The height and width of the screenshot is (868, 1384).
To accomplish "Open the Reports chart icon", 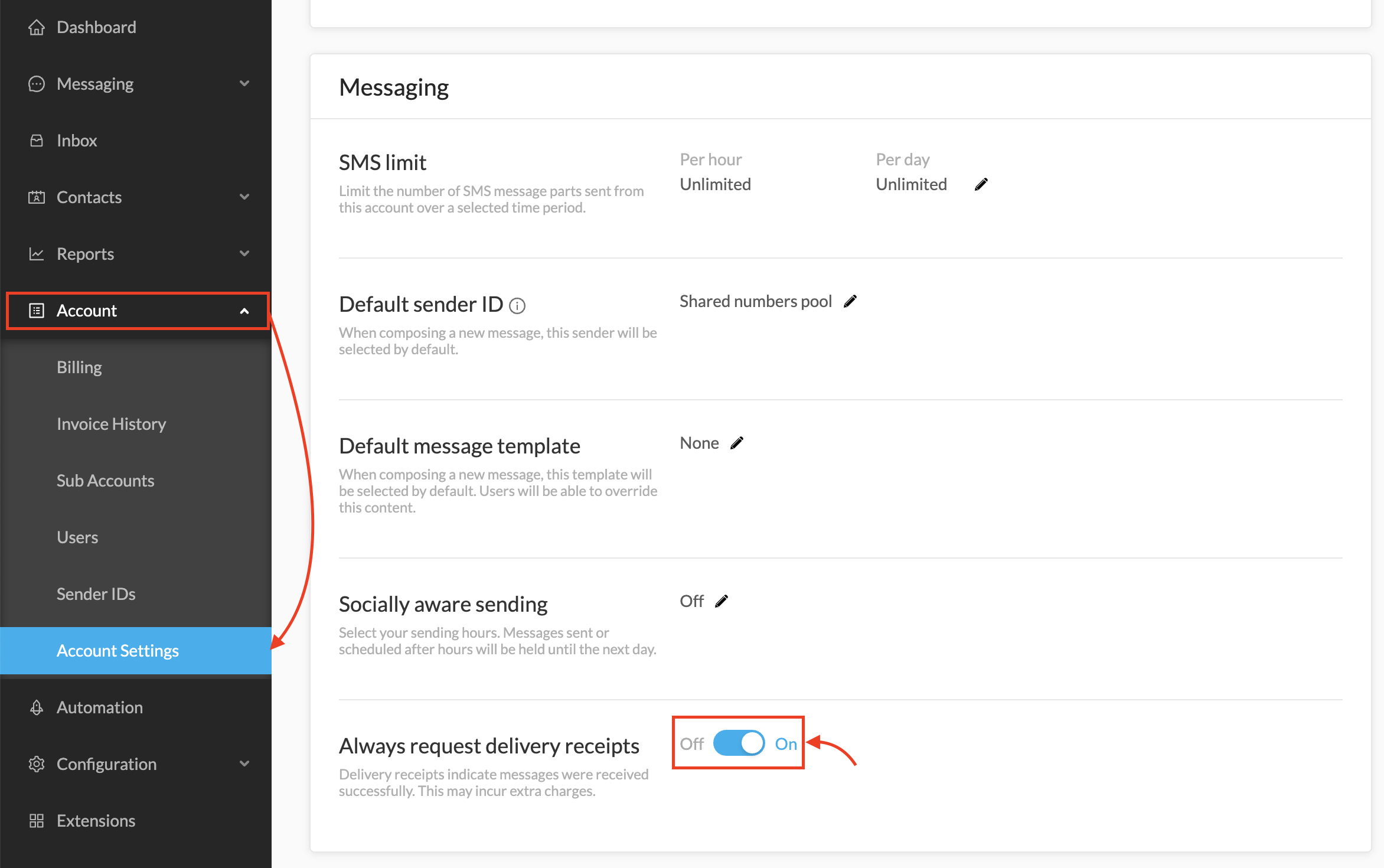I will pyautogui.click(x=37, y=253).
